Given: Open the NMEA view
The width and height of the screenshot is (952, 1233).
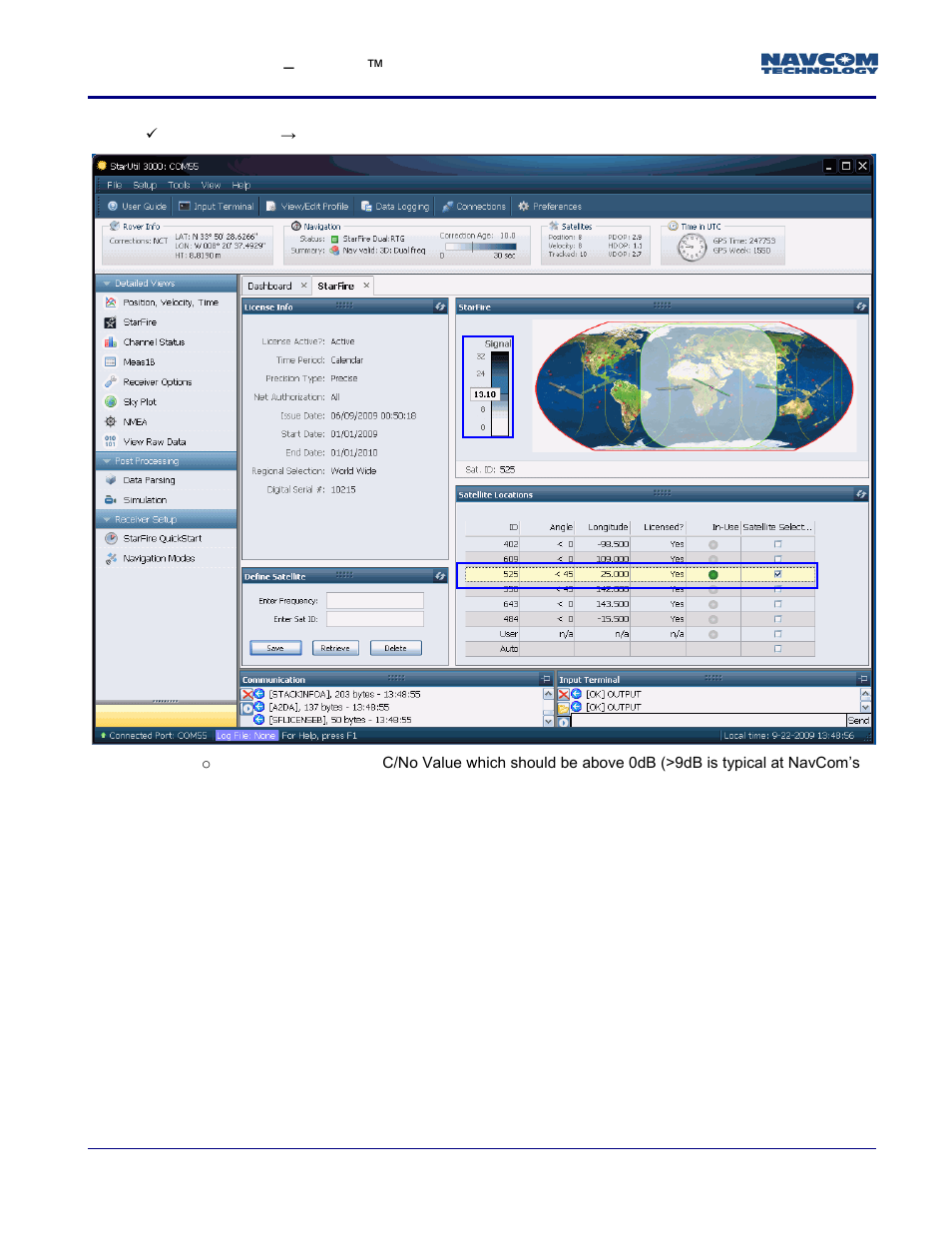Looking at the screenshot, I should pyautogui.click(x=126, y=422).
